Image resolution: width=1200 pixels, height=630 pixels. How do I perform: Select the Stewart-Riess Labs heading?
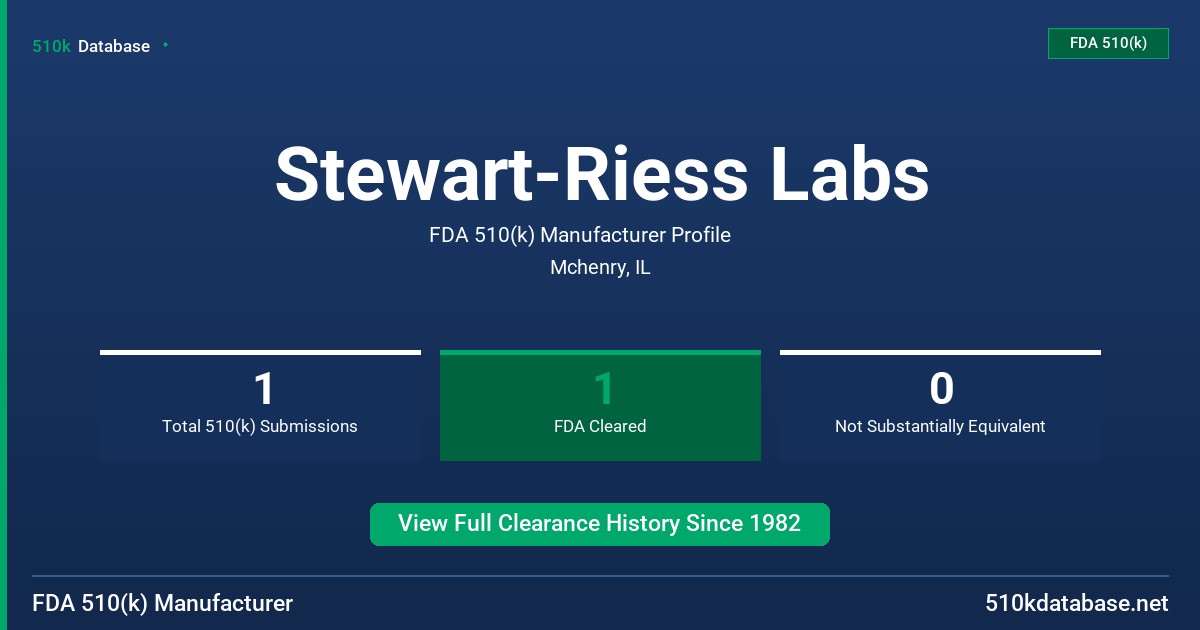[602, 175]
